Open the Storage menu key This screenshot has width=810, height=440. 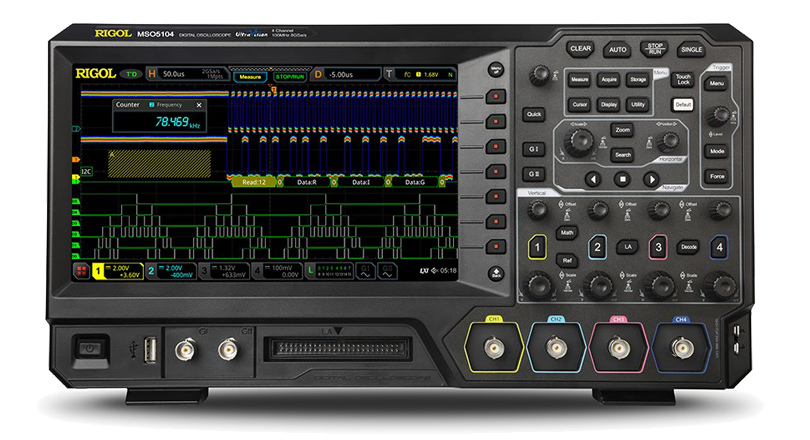click(x=638, y=80)
